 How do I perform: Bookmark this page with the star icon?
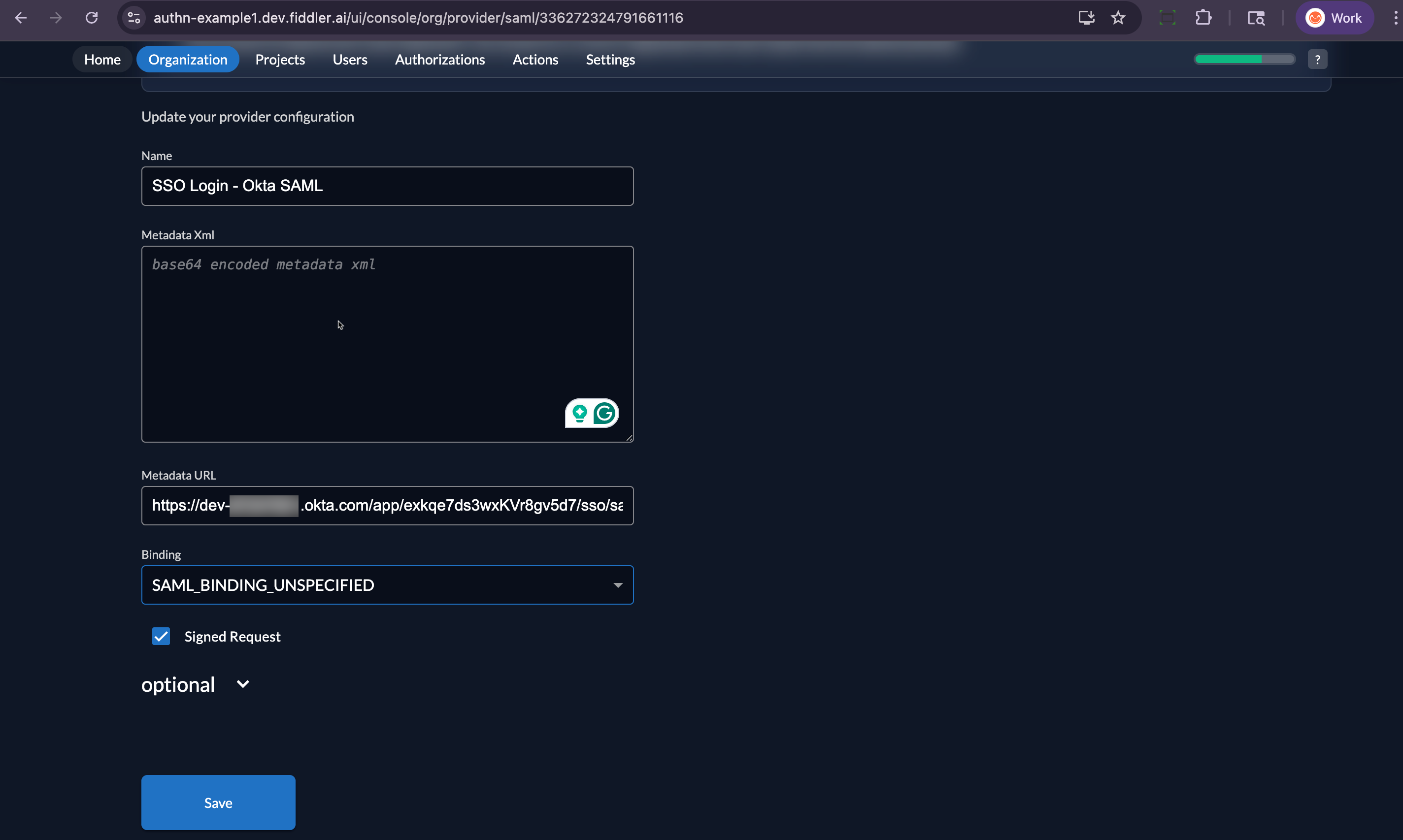tap(1118, 18)
